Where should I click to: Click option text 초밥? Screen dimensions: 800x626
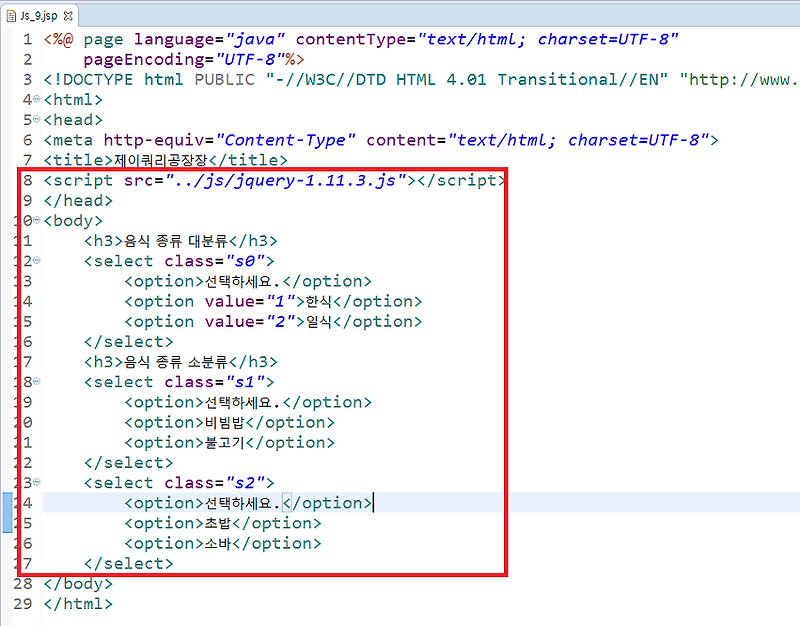(x=218, y=523)
